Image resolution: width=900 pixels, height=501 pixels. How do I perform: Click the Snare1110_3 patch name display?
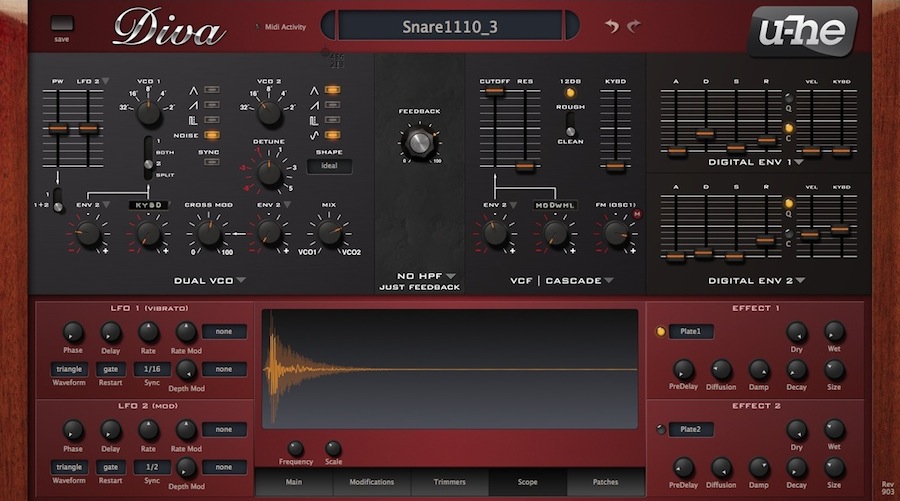(450, 26)
